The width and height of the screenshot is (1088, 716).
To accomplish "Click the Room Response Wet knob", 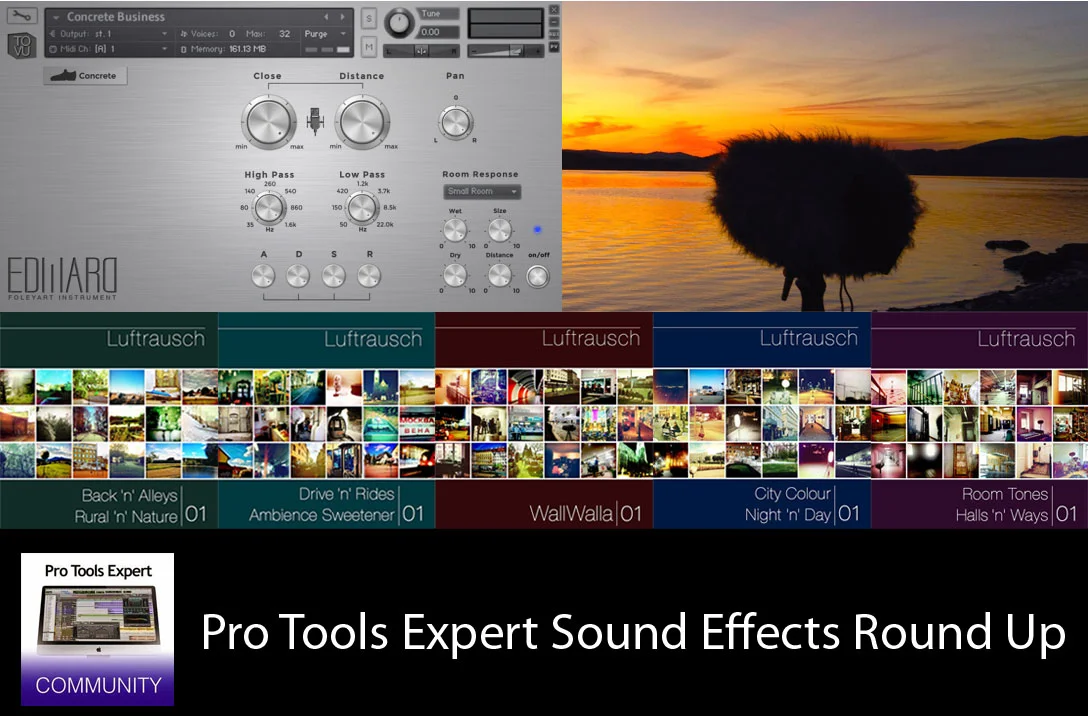I will point(454,230).
